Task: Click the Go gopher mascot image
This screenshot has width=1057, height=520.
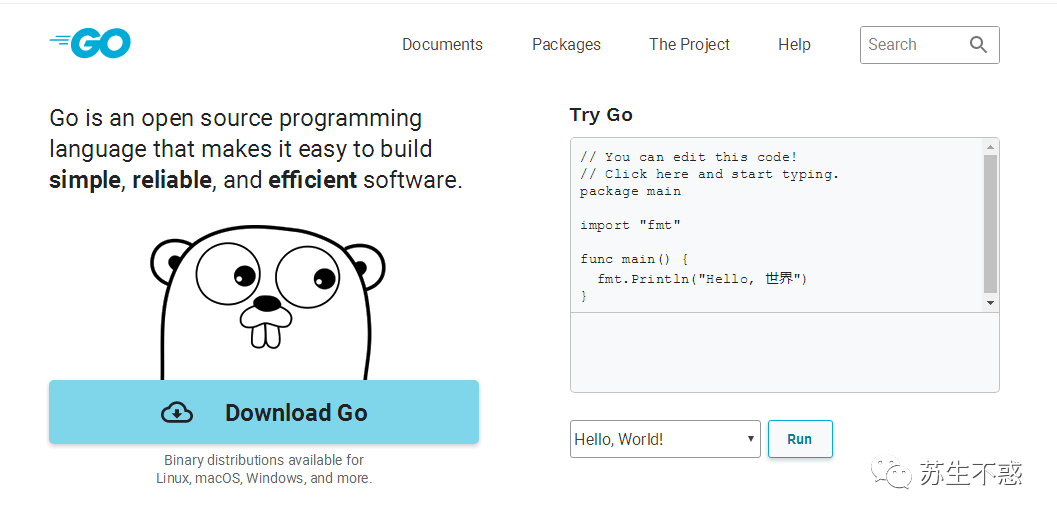Action: 267,303
